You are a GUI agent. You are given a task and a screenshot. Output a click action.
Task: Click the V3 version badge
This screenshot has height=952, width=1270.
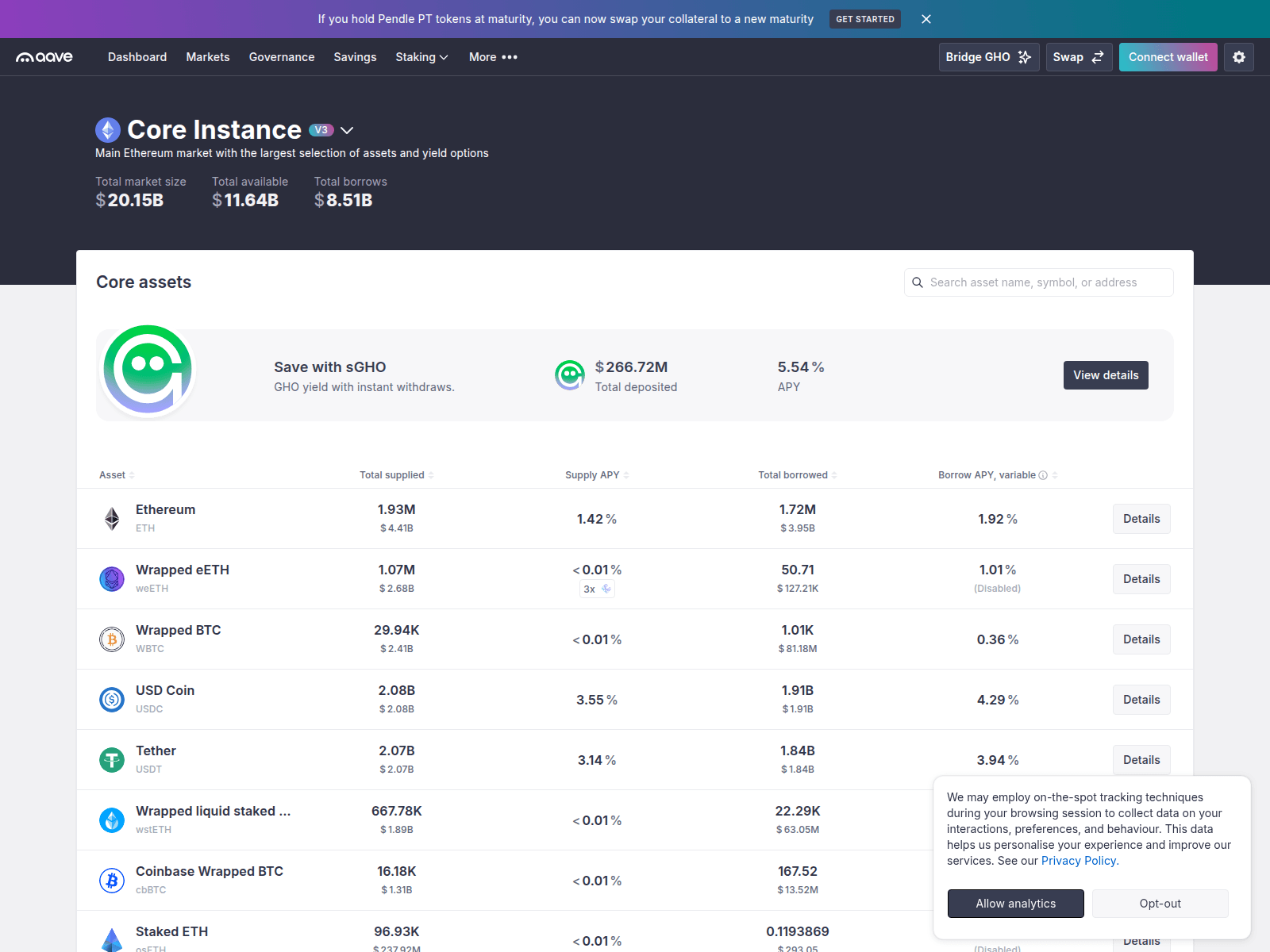click(321, 130)
